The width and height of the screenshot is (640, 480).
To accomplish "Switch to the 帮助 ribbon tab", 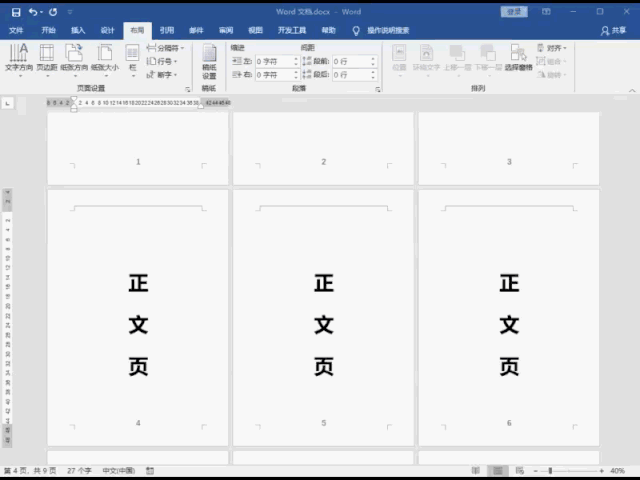I will (x=328, y=30).
